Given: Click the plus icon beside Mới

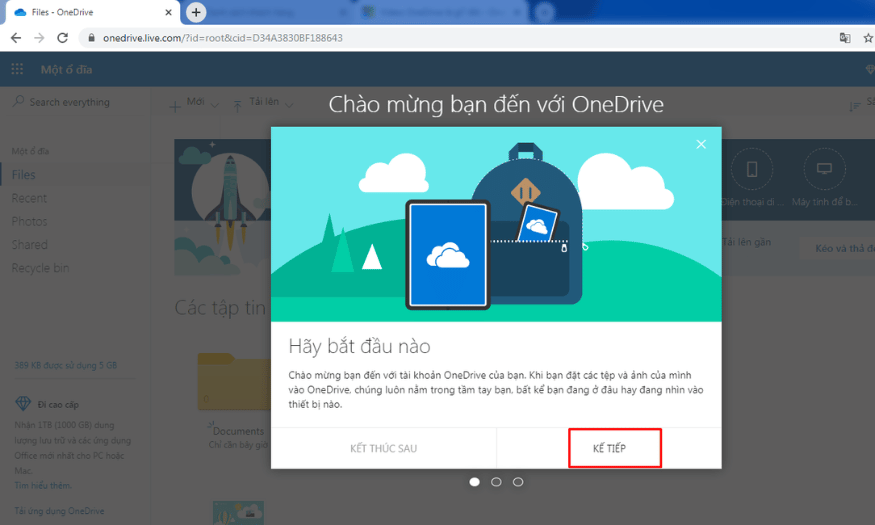Looking at the screenshot, I should click(x=175, y=106).
